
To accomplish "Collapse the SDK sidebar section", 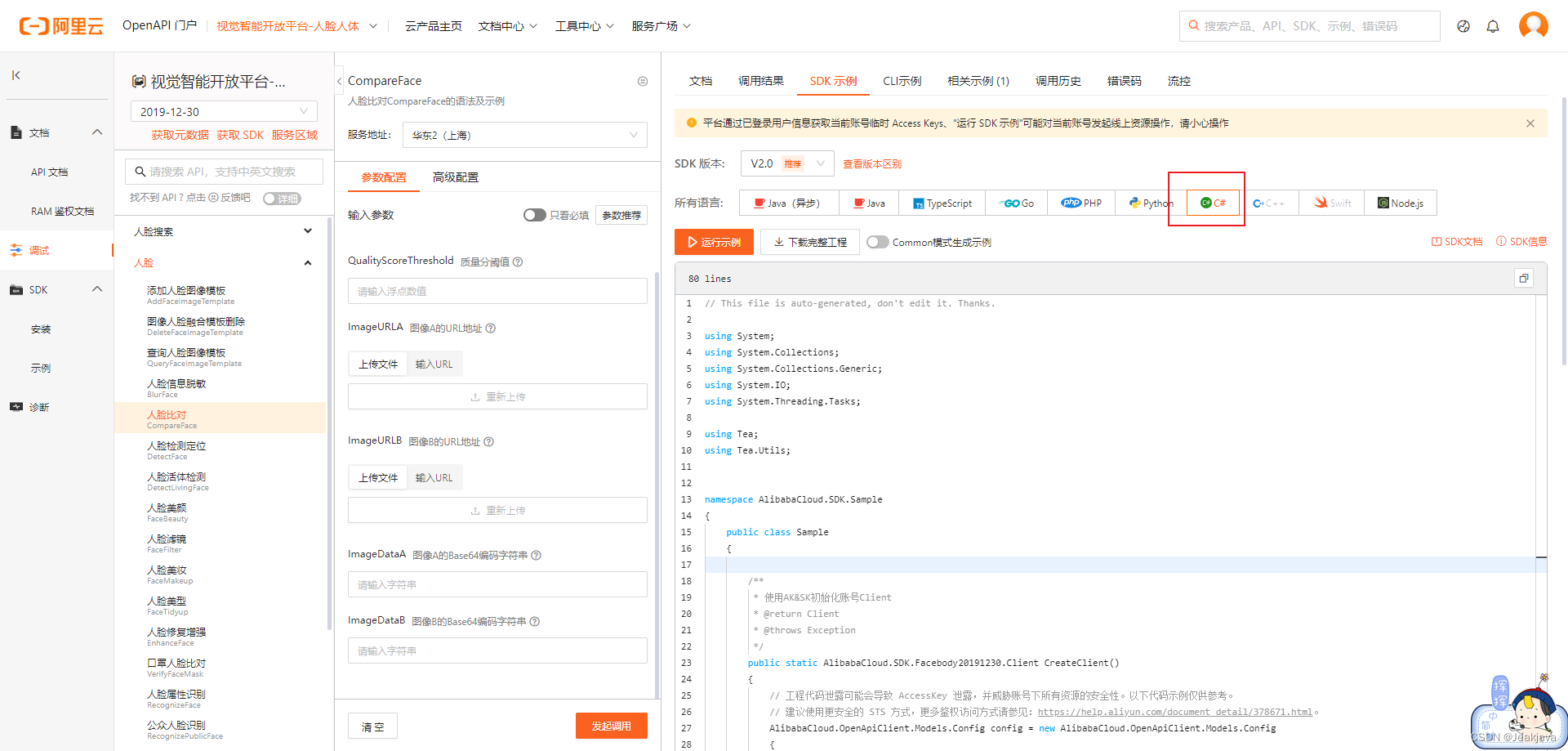I will point(97,289).
